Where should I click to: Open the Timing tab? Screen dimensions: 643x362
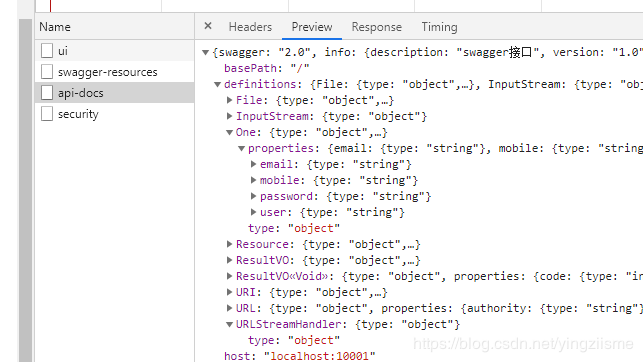pos(439,27)
